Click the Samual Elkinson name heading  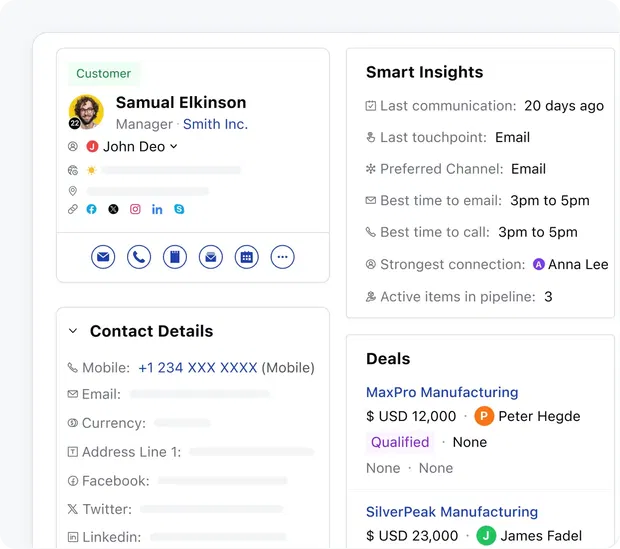coord(181,102)
